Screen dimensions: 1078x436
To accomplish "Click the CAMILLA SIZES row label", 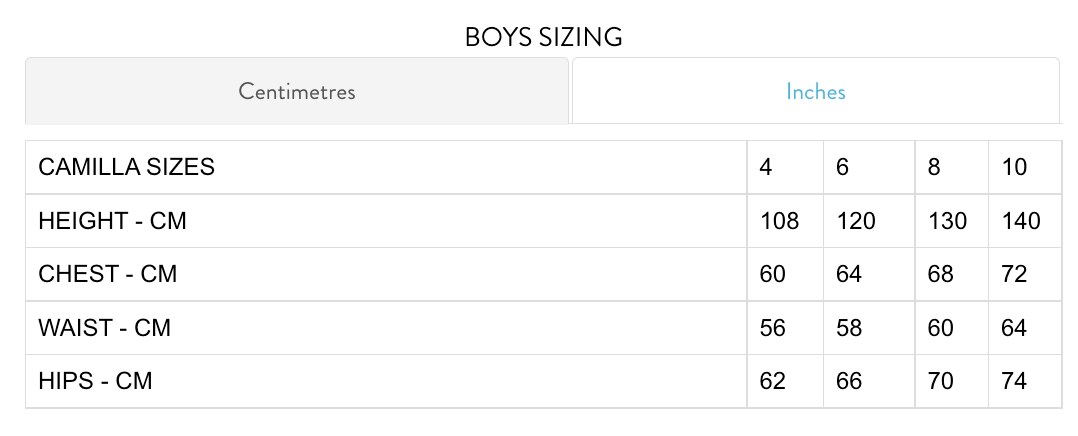I will point(126,167).
